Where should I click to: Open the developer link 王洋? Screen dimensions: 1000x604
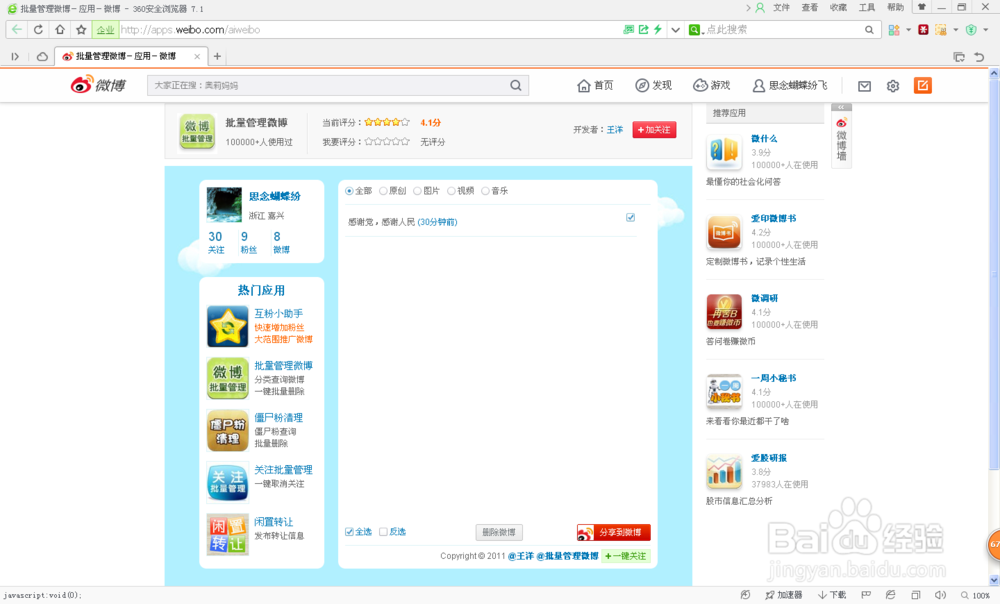tap(615, 129)
